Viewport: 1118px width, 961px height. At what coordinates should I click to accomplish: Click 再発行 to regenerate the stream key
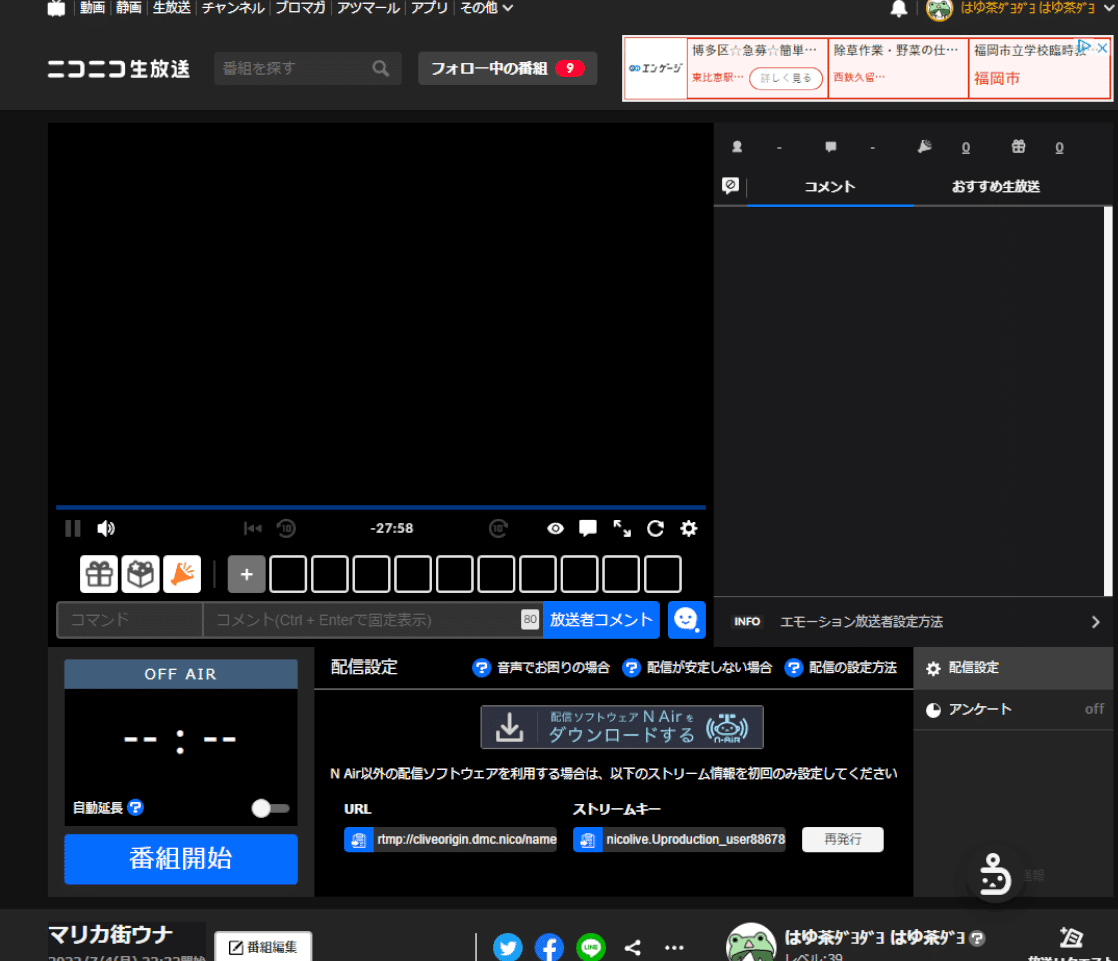pyautogui.click(x=842, y=839)
